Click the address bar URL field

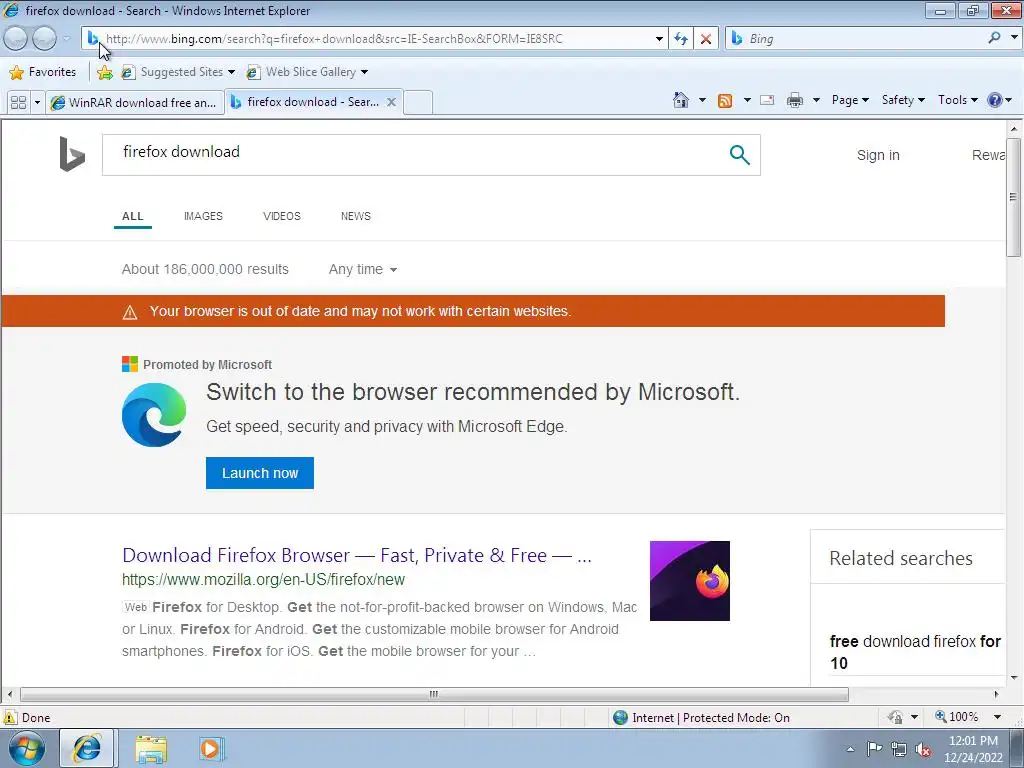click(x=376, y=39)
